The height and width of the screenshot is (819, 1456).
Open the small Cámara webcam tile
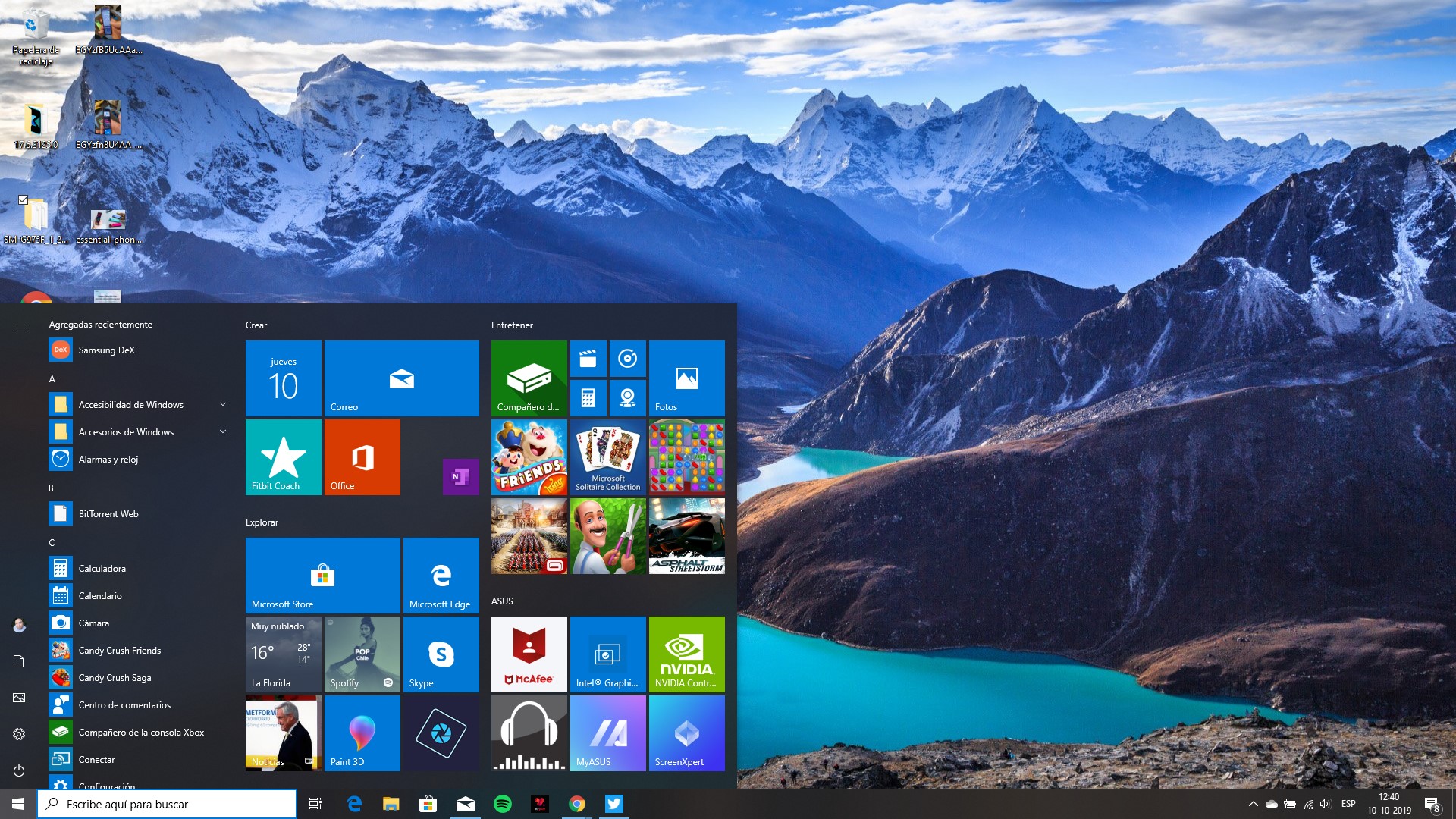coord(628,398)
